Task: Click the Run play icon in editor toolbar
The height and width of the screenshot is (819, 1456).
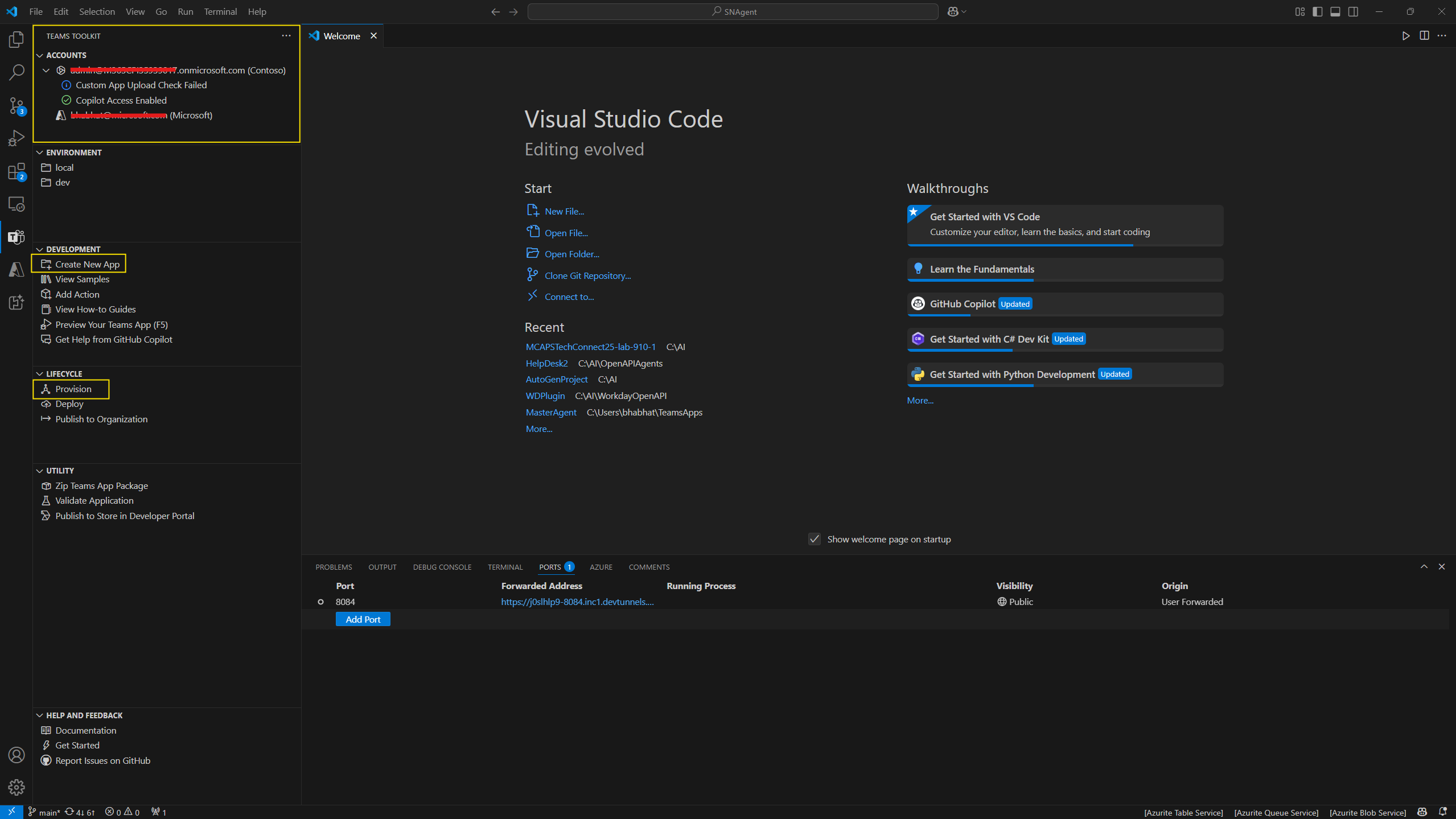Action: 1406,36
